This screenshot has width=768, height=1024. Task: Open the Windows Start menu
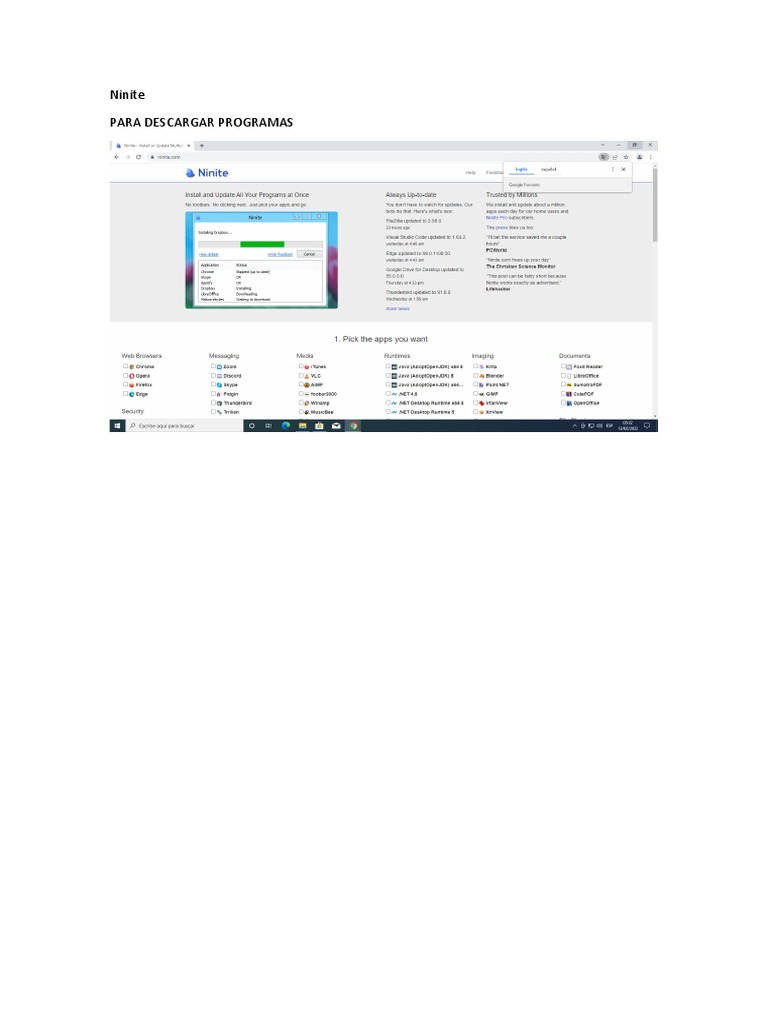click(x=118, y=426)
